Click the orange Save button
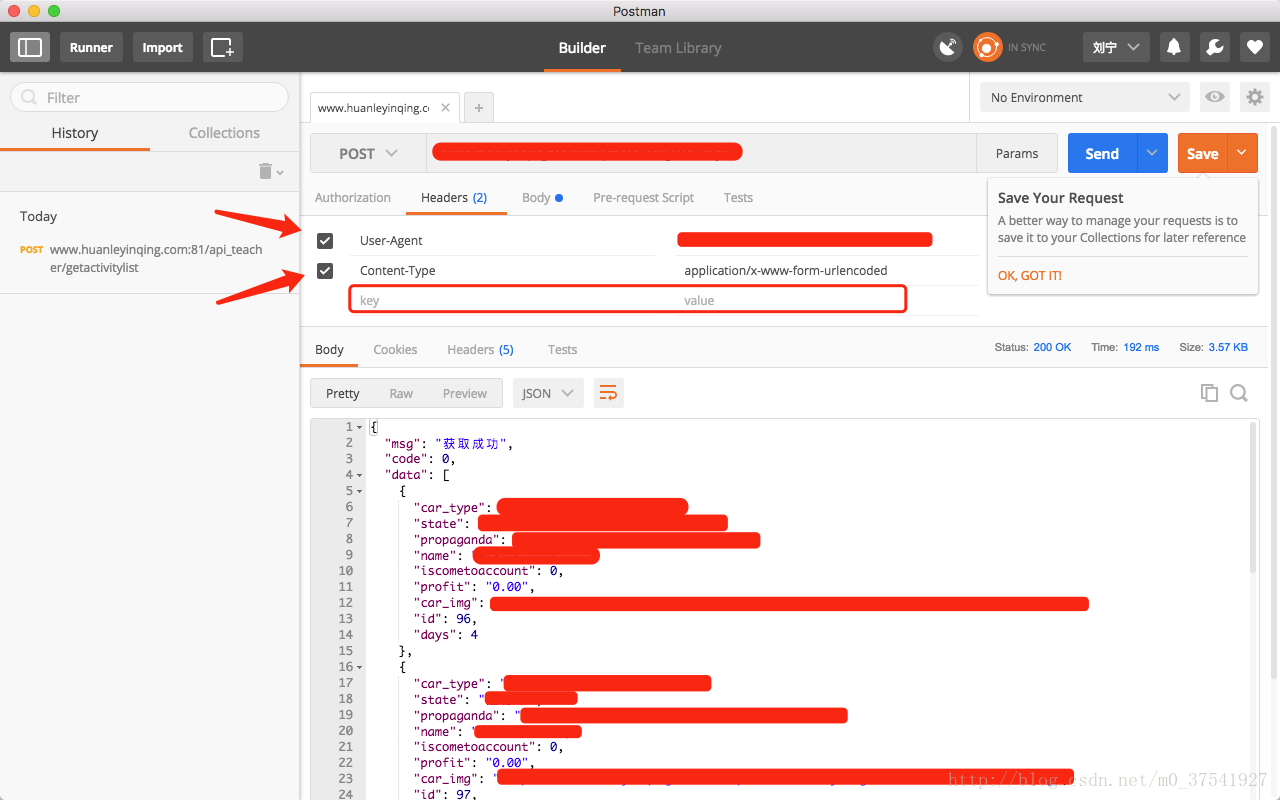This screenshot has width=1280, height=800. [1202, 153]
